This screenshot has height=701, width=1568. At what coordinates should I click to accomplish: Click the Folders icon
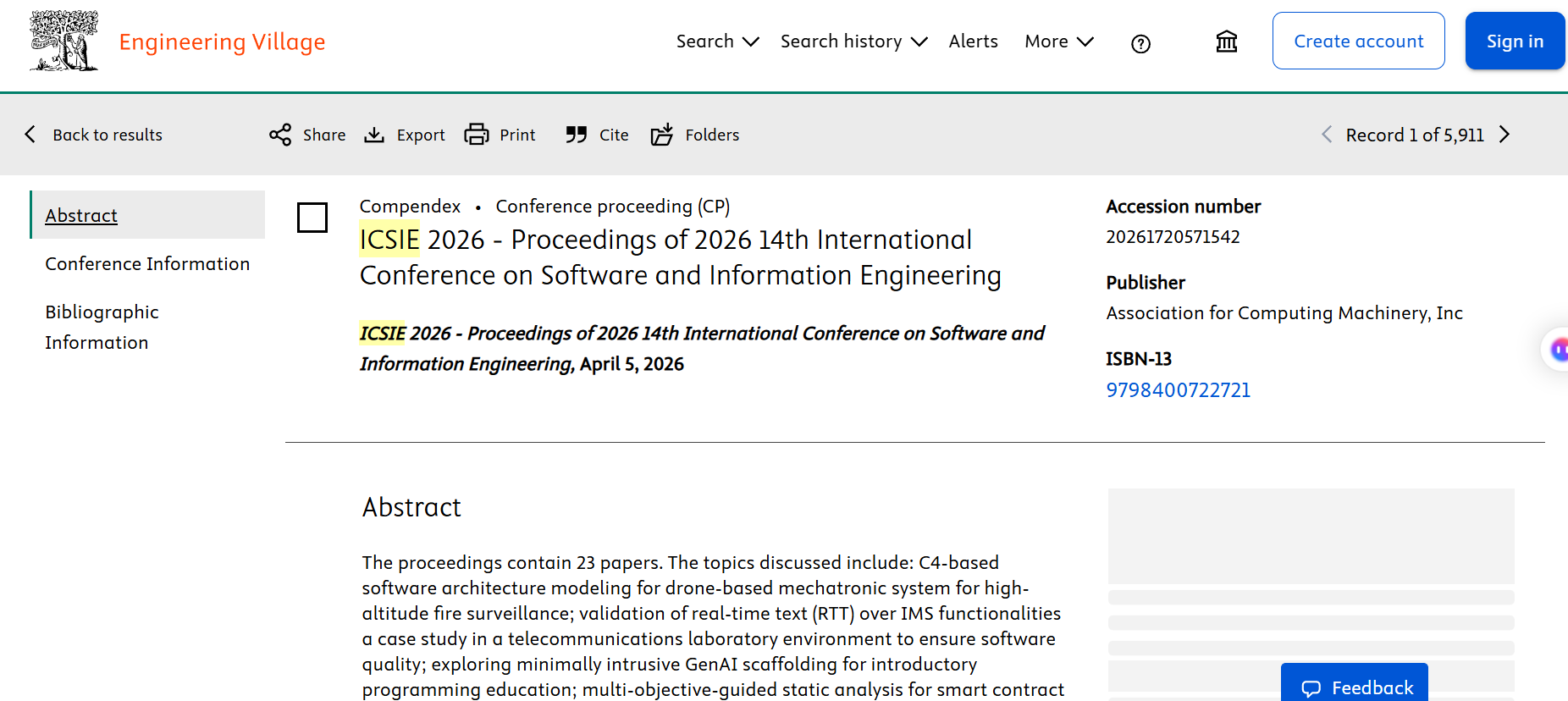coord(662,135)
